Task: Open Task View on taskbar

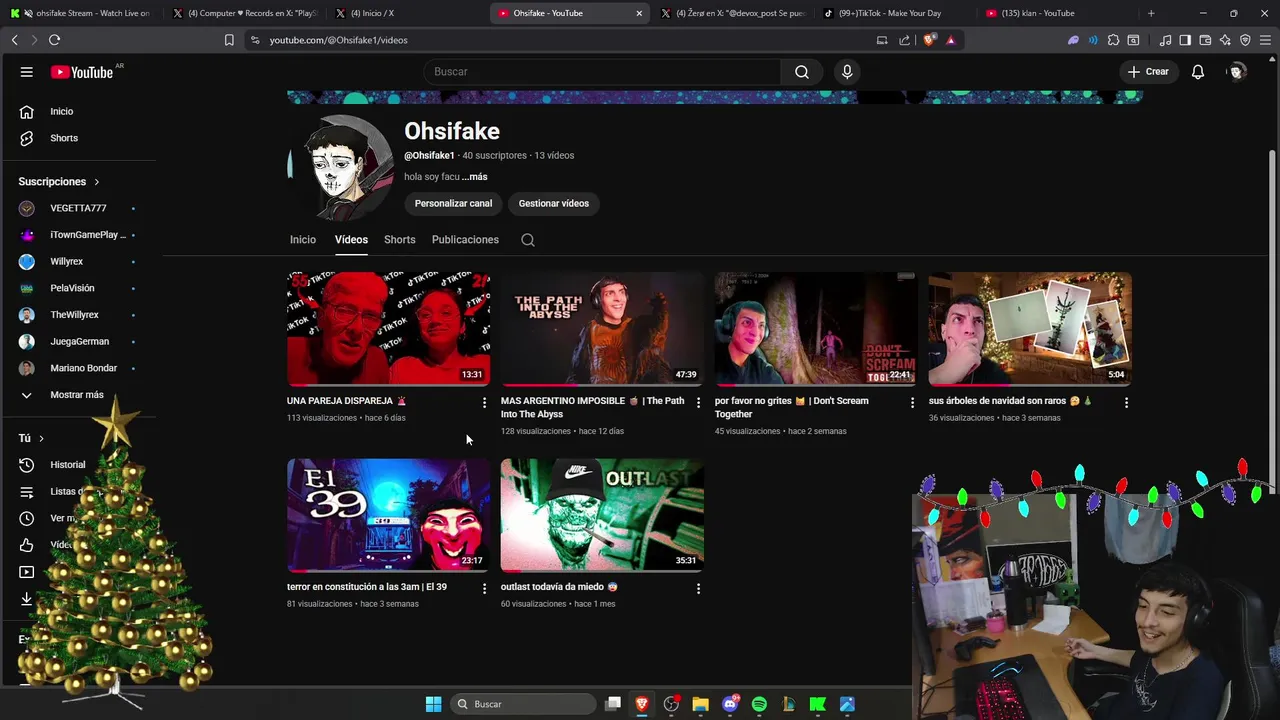Action: coord(613,704)
